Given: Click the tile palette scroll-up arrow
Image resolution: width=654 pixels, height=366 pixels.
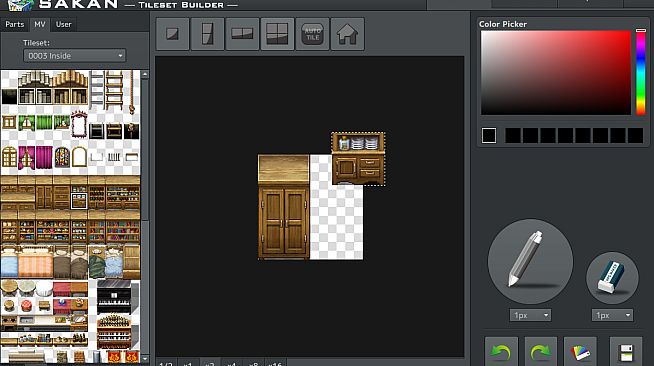Looking at the screenshot, I should [145, 75].
